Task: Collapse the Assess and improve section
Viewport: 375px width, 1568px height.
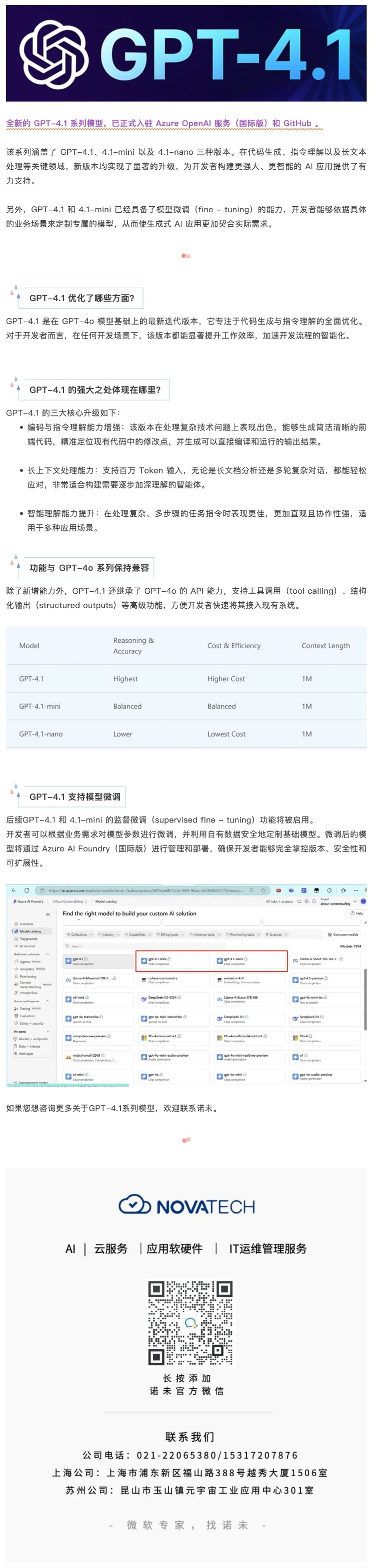Action: pyautogui.click(x=47, y=1001)
